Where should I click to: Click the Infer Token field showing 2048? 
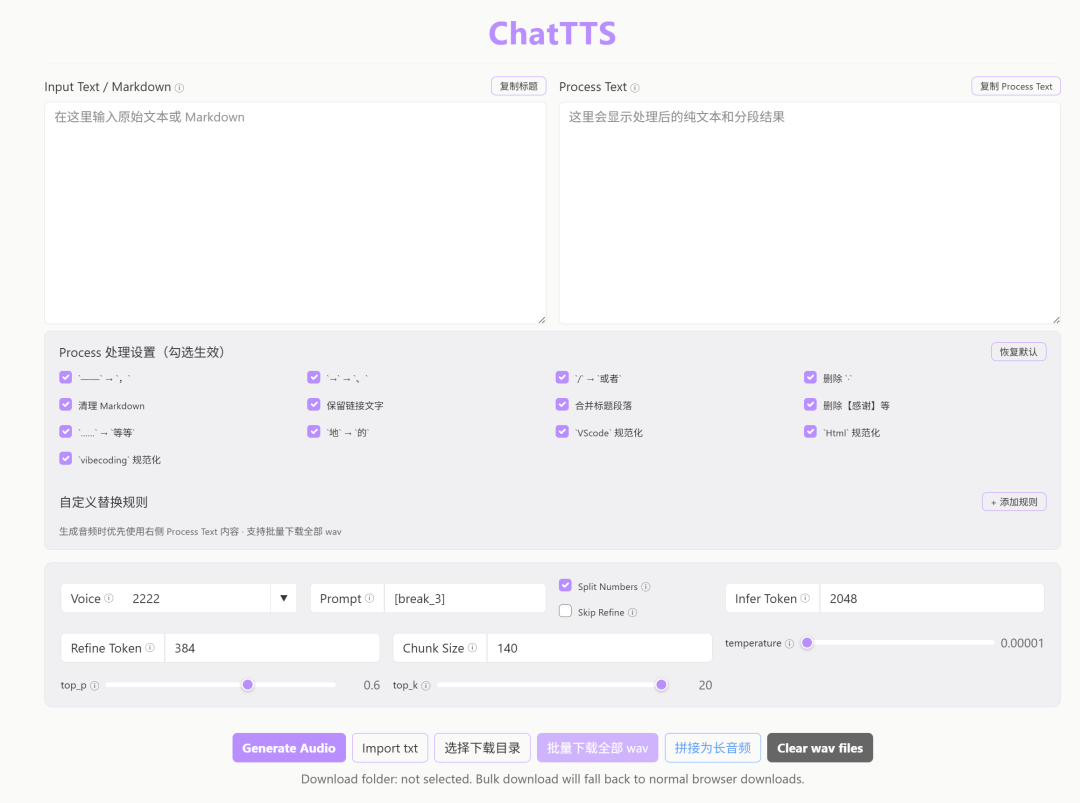[x=932, y=598]
